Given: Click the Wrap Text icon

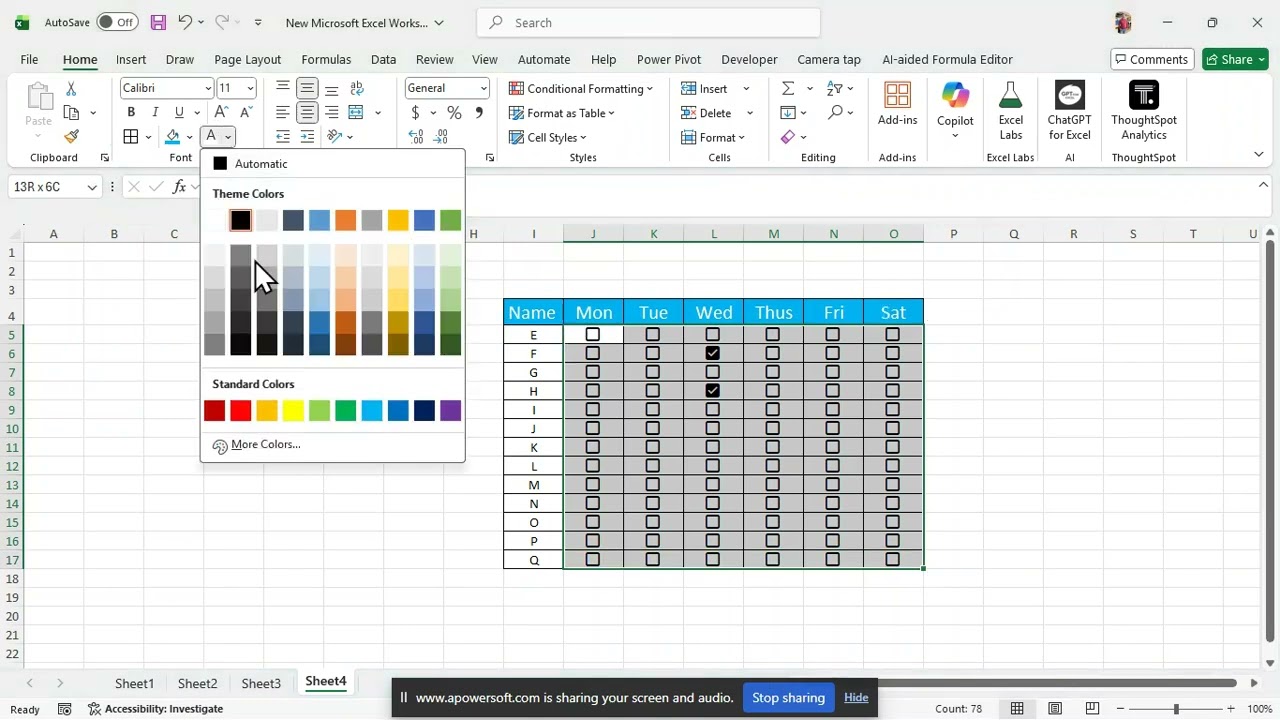Looking at the screenshot, I should pos(357,88).
